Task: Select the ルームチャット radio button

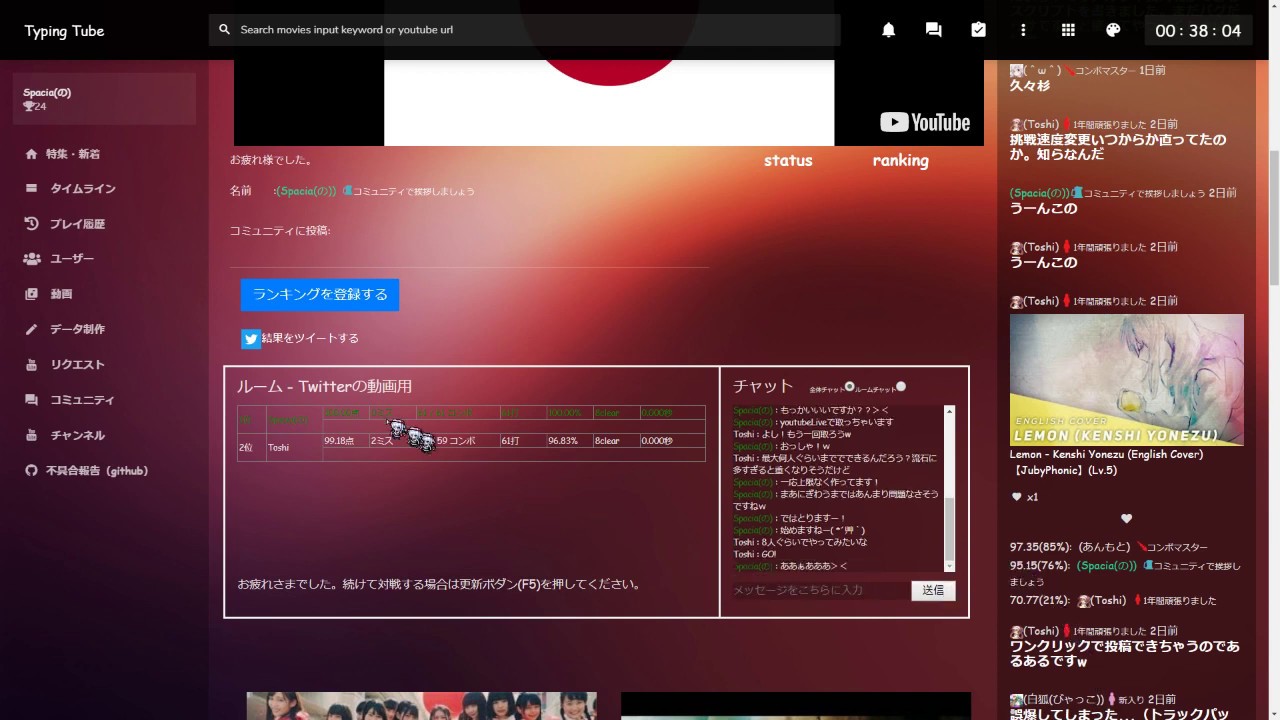Action: point(901,386)
